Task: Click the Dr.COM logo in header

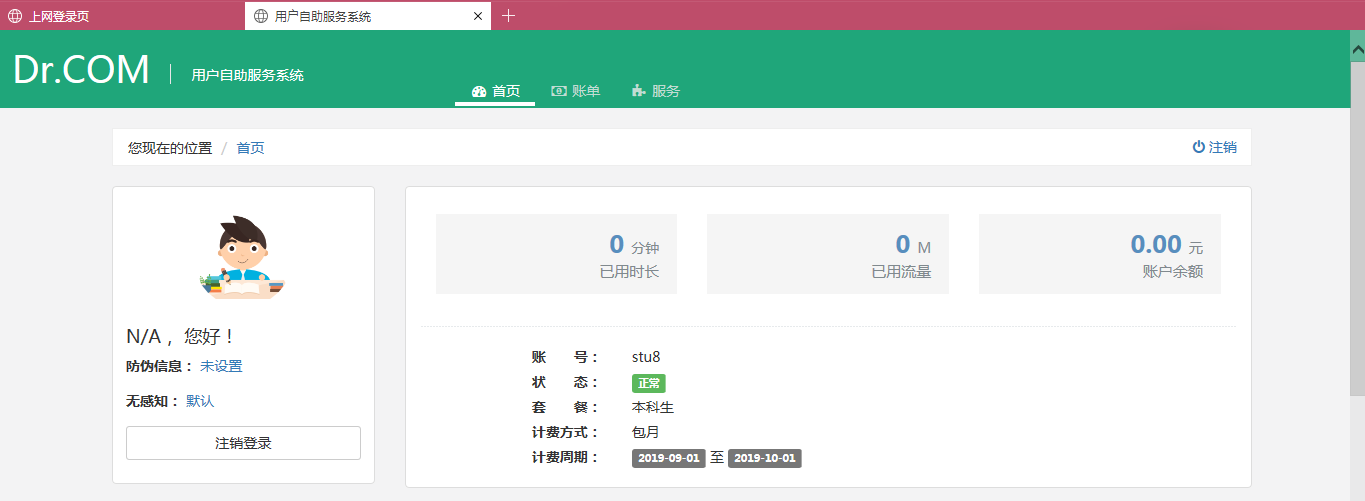Action: 81,70
